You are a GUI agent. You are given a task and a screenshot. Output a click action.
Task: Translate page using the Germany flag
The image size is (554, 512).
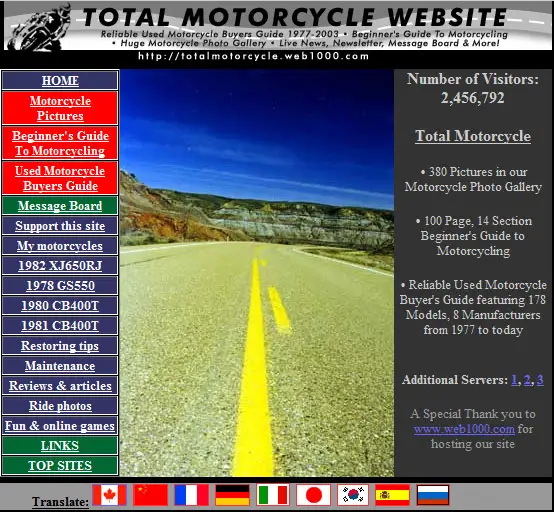(232, 495)
